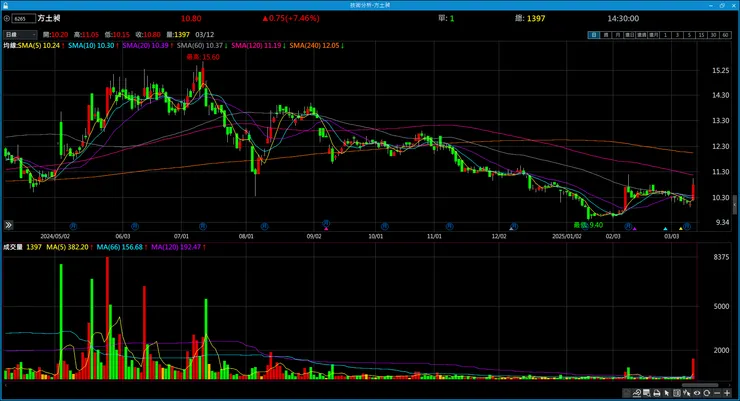740x401 pixels.
Task: Switch to the 1-minute timeframe tab
Action: pos(665,35)
